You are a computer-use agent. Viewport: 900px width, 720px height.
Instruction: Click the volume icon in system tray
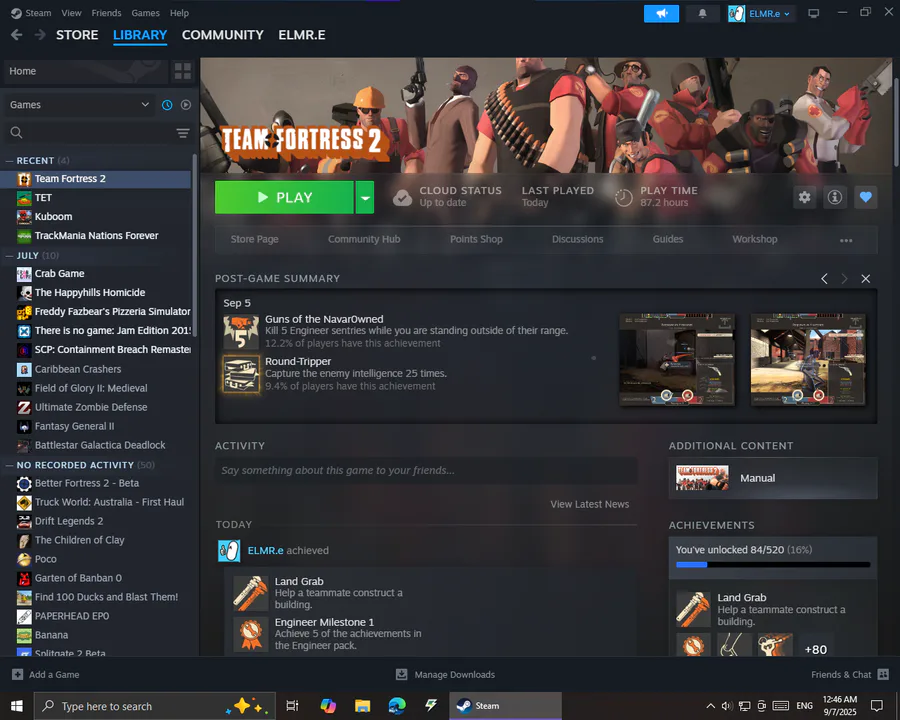coord(727,706)
